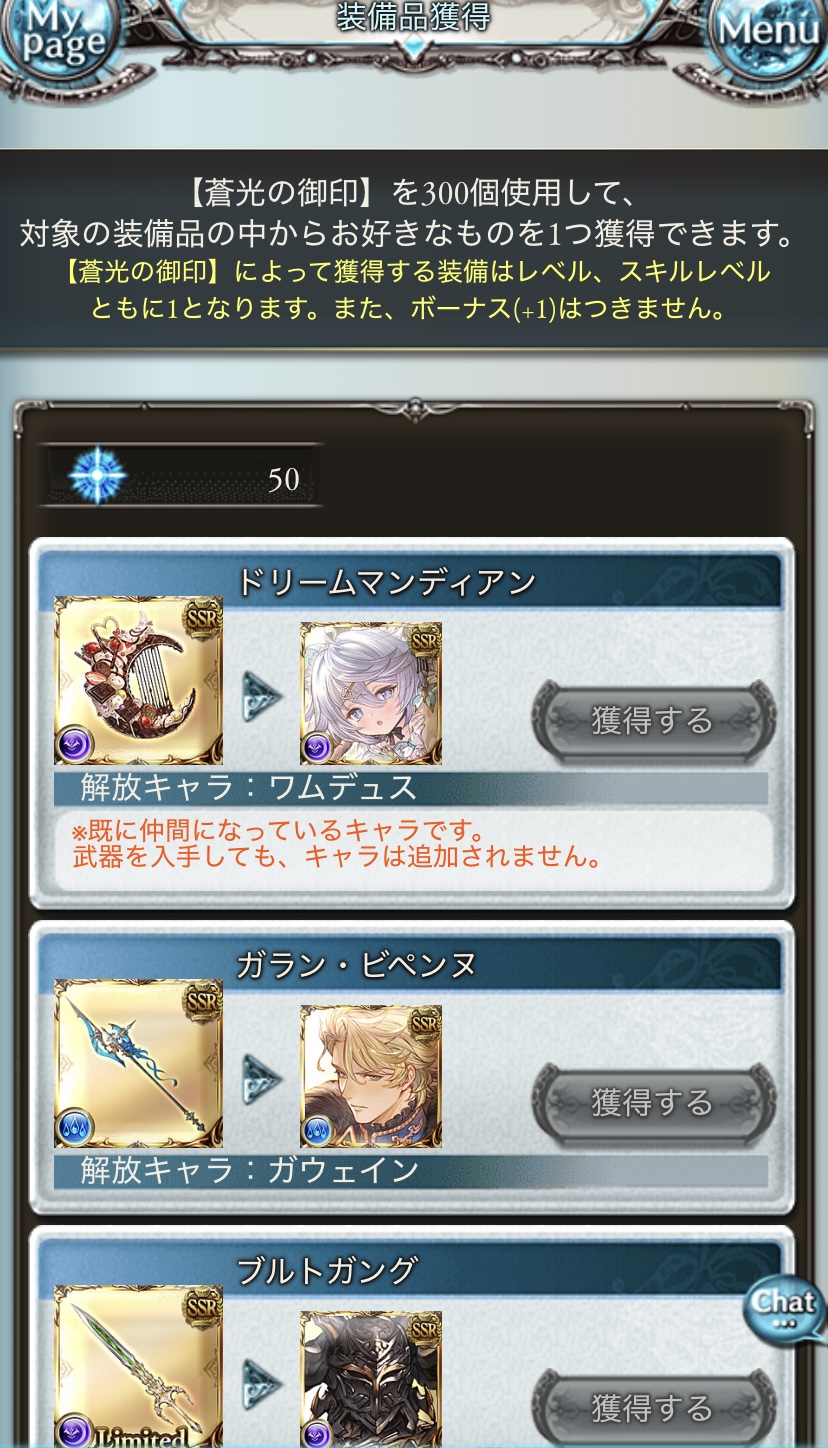Tap the crest count showing 50
This screenshot has height=1448, width=828.
[x=284, y=479]
